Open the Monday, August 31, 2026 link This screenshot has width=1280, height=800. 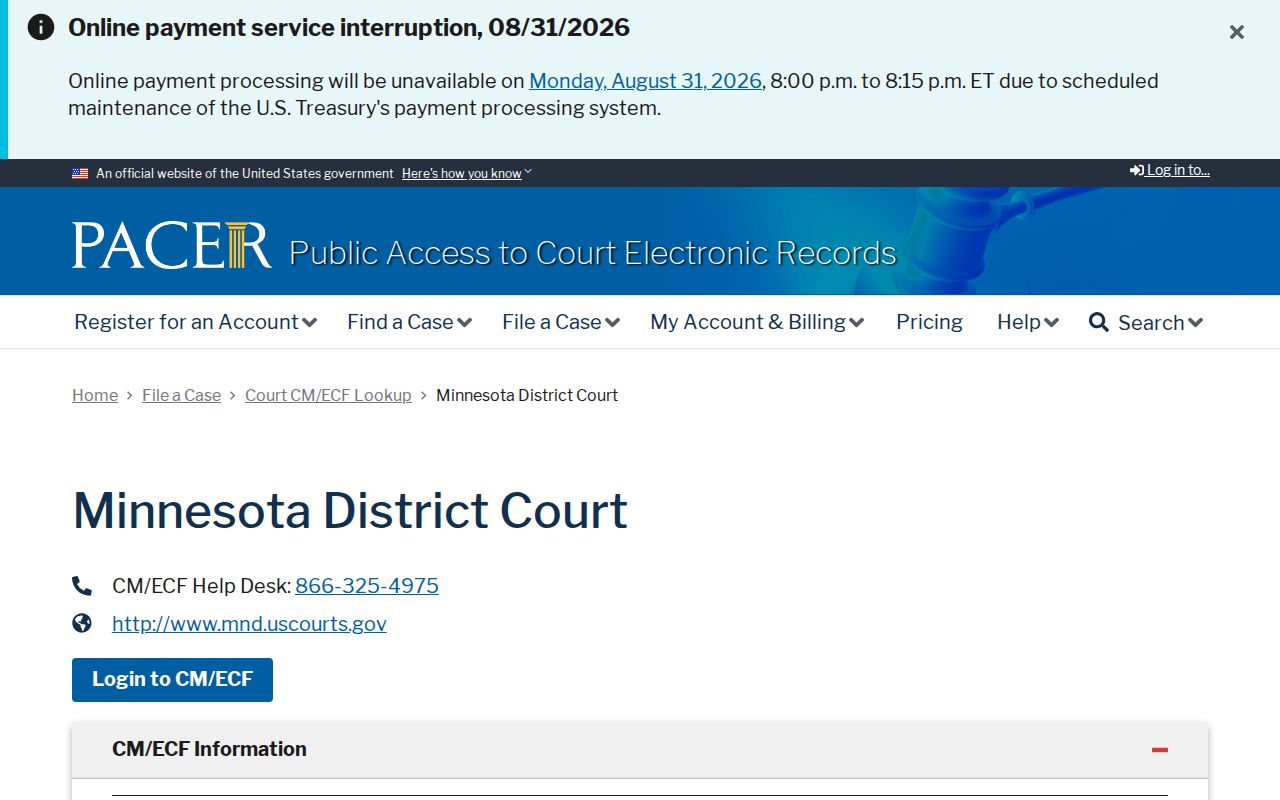[645, 81]
